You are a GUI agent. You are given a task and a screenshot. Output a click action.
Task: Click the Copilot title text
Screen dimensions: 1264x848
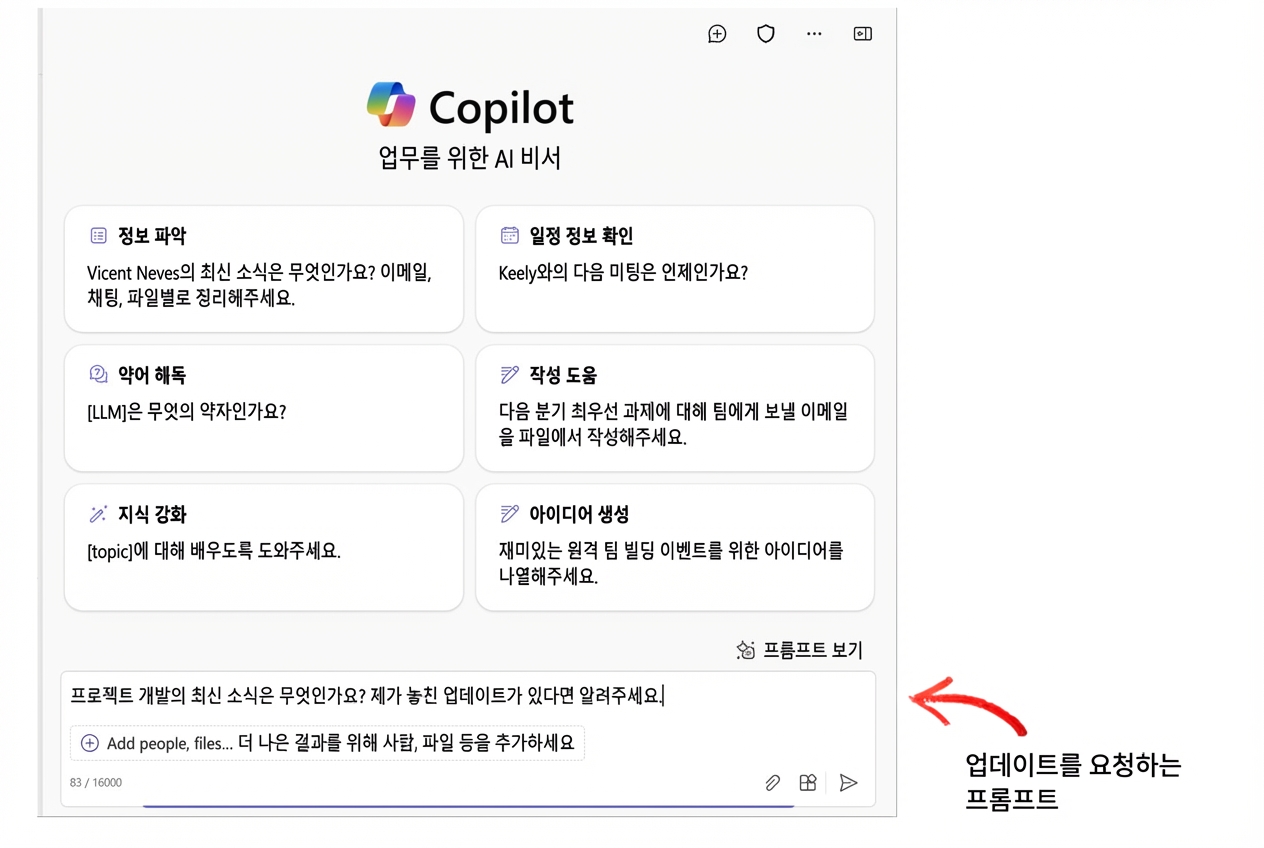pos(502,107)
